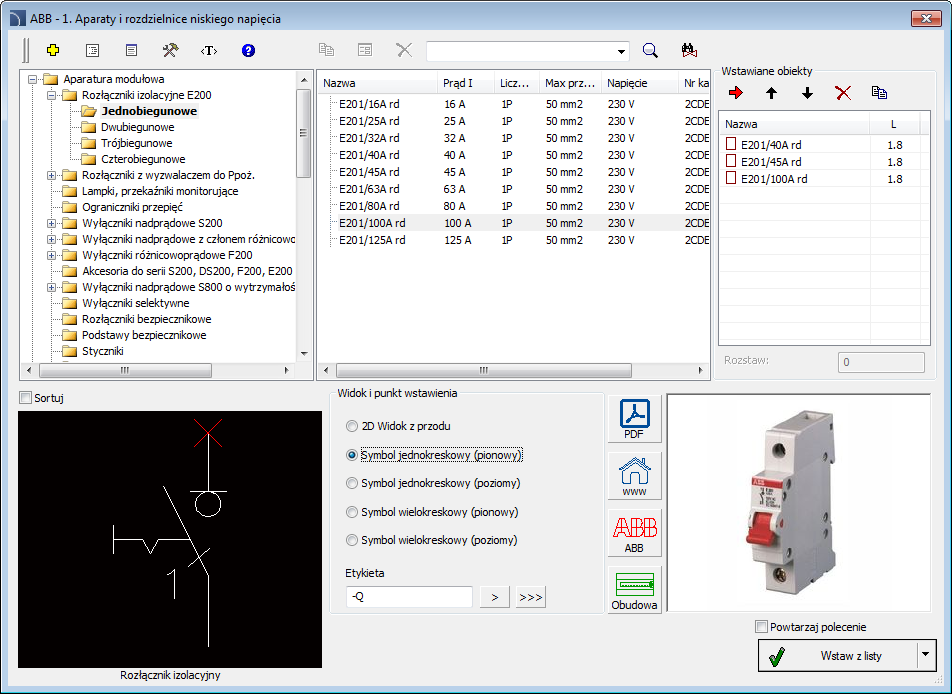952x694 pixels.
Task: Click the product photo thumbnail
Action: pyautogui.click(x=798, y=503)
